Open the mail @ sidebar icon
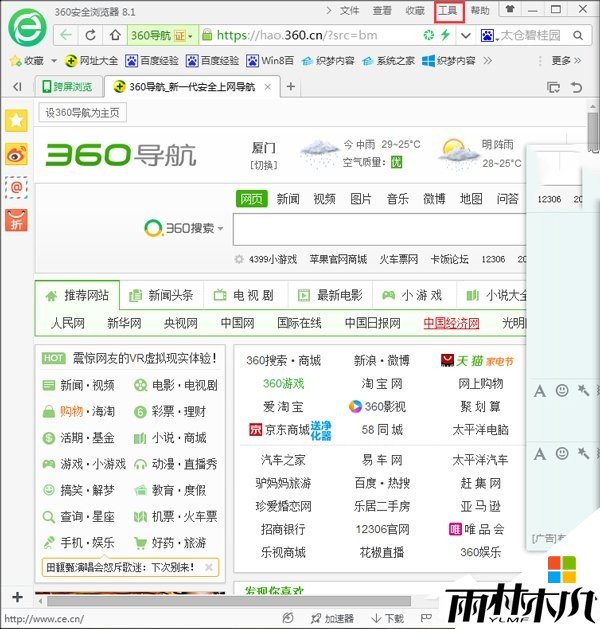The height and width of the screenshot is (629, 600). coord(16,186)
